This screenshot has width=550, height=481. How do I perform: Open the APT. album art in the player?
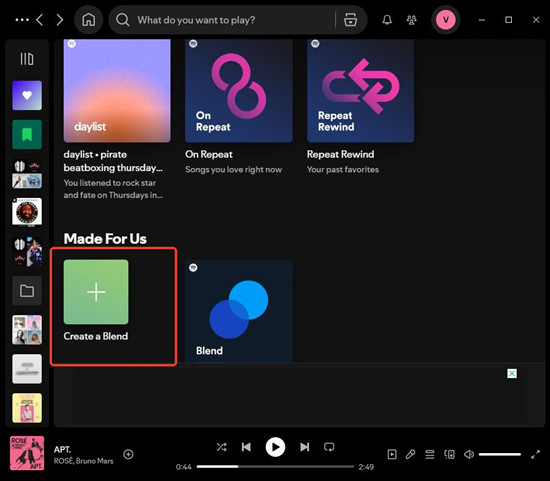(x=27, y=453)
